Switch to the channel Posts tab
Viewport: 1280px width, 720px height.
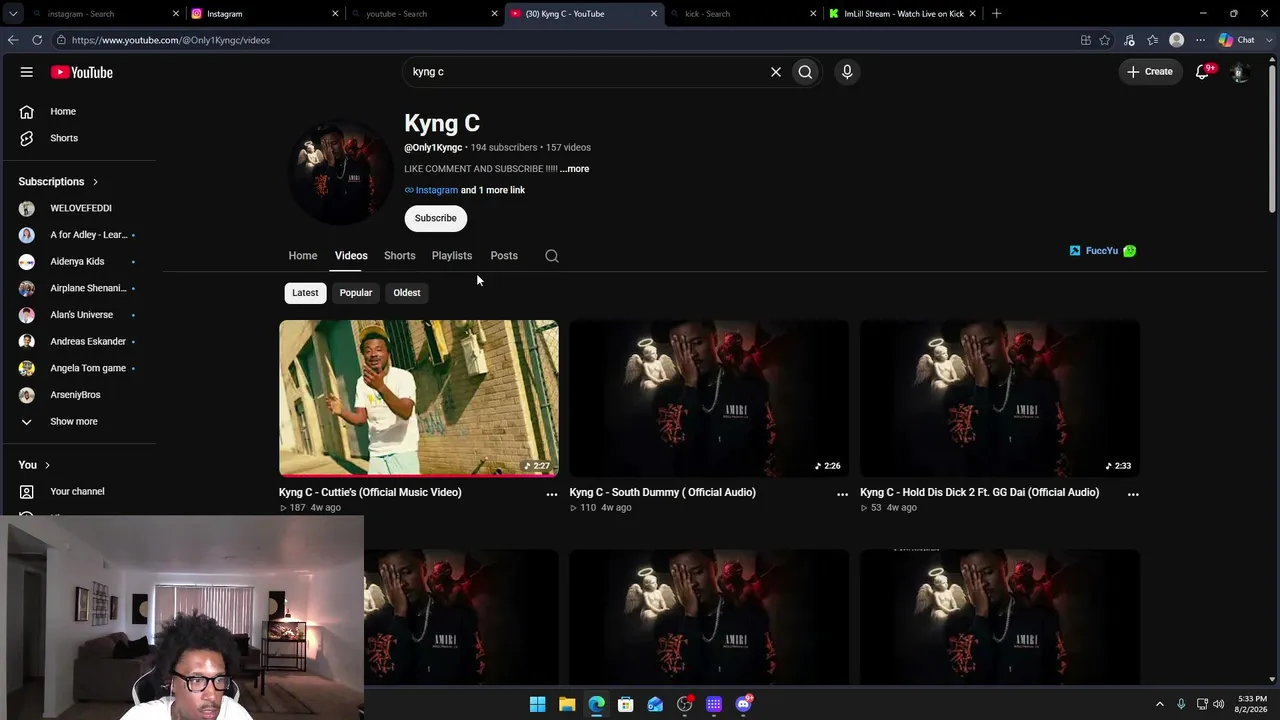pyautogui.click(x=504, y=256)
